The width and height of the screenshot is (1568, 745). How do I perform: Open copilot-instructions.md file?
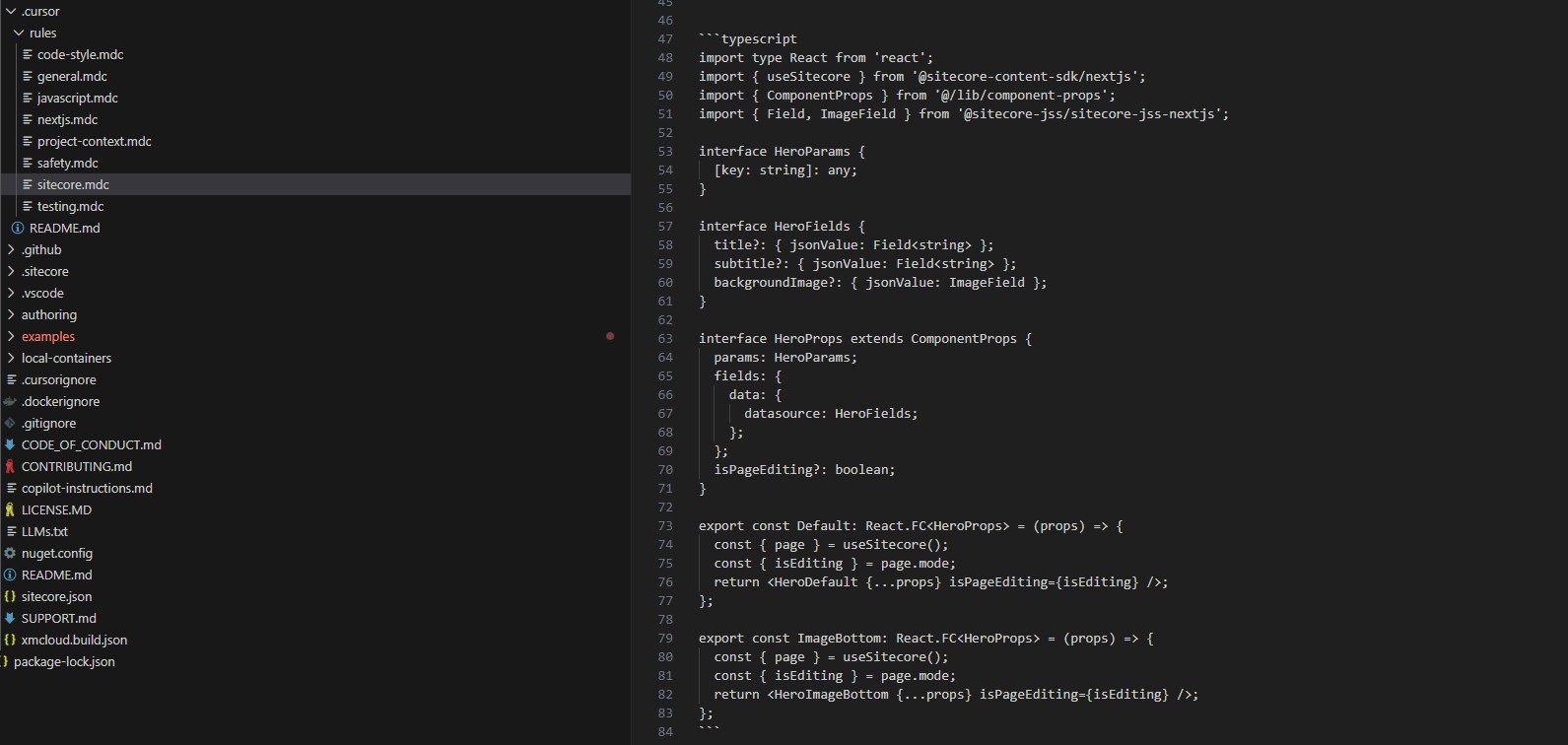(87, 488)
